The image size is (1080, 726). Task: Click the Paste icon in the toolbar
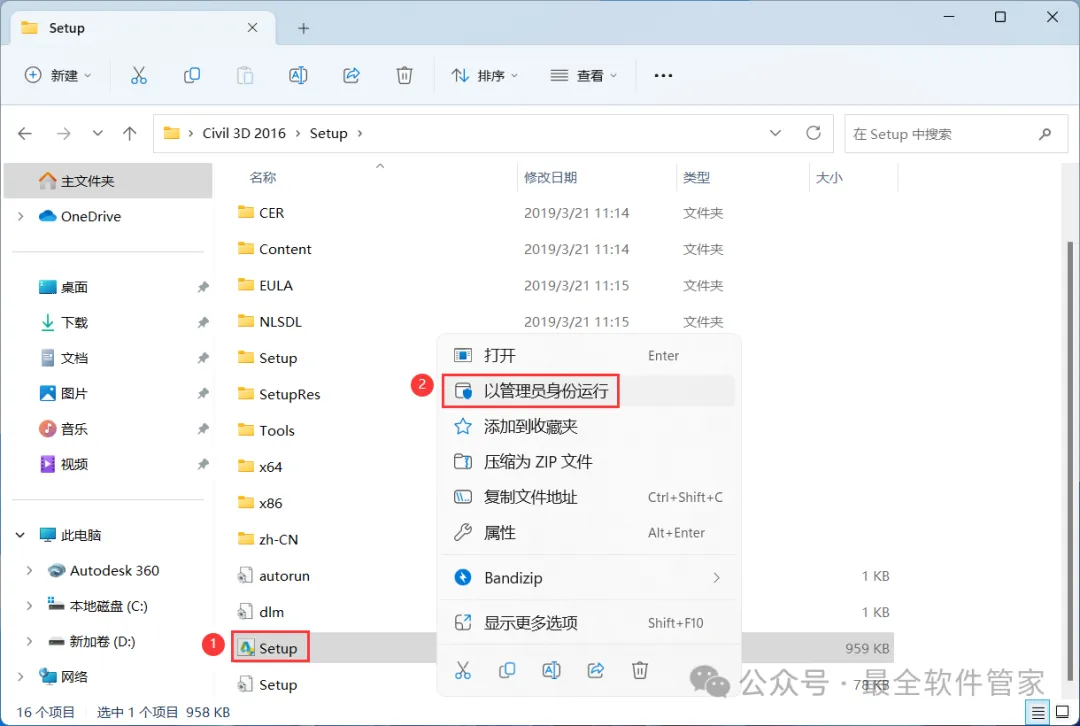245,75
